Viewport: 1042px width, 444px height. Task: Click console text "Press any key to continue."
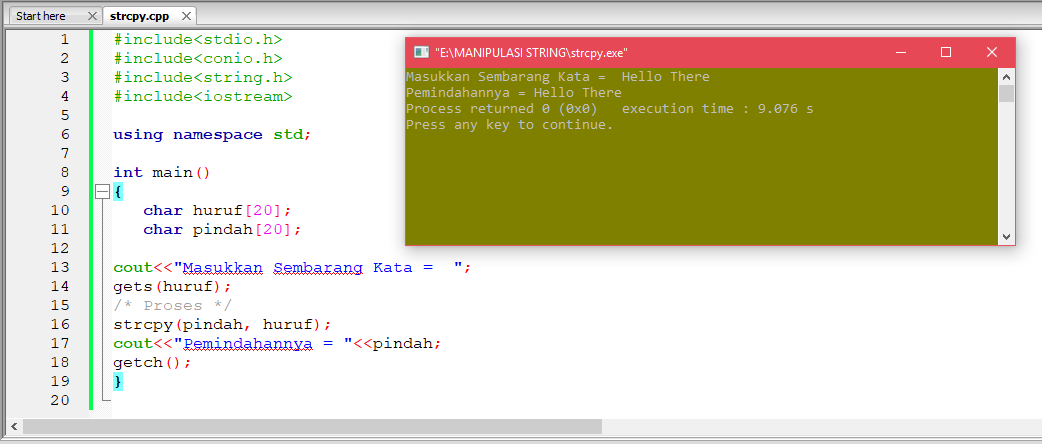pyautogui.click(x=510, y=124)
